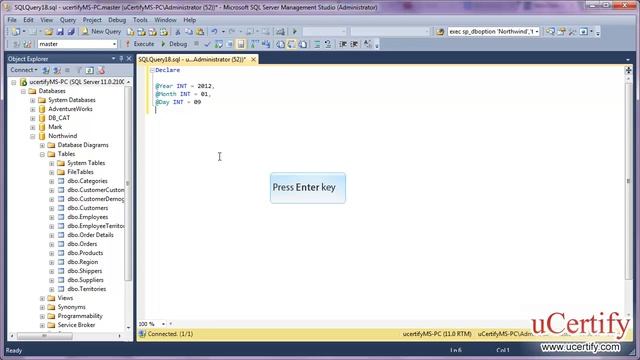640x360 pixels.
Task: Toggle IntelliSense enabled button
Action: point(241,44)
